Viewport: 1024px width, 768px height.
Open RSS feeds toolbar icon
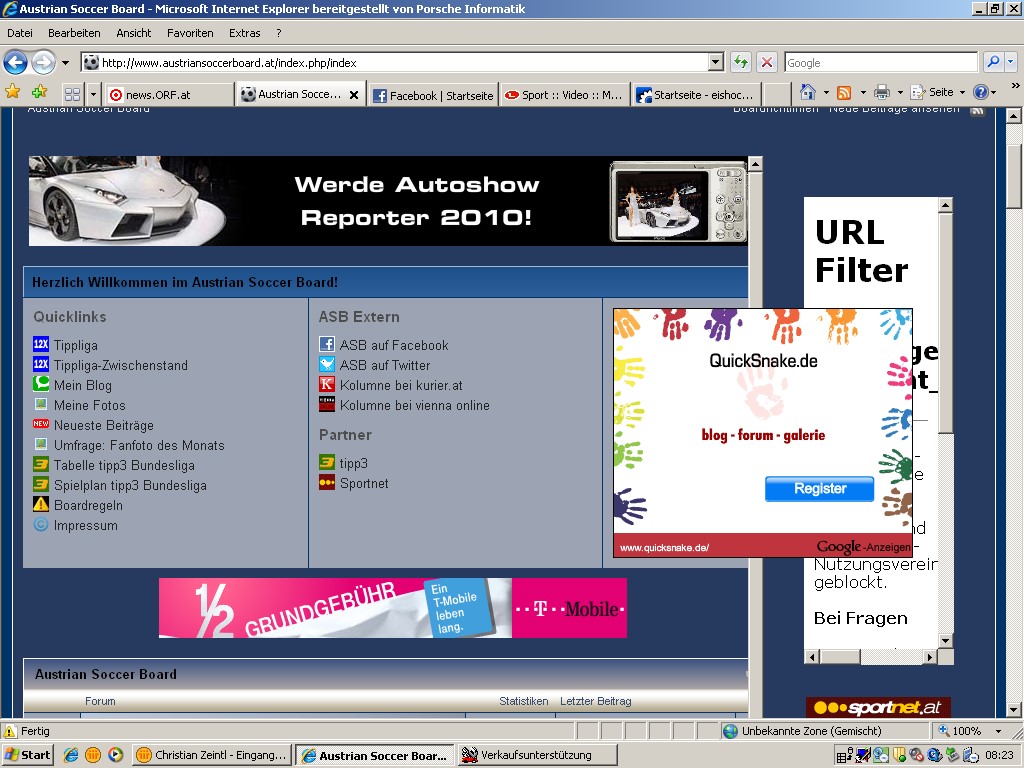coord(844,93)
